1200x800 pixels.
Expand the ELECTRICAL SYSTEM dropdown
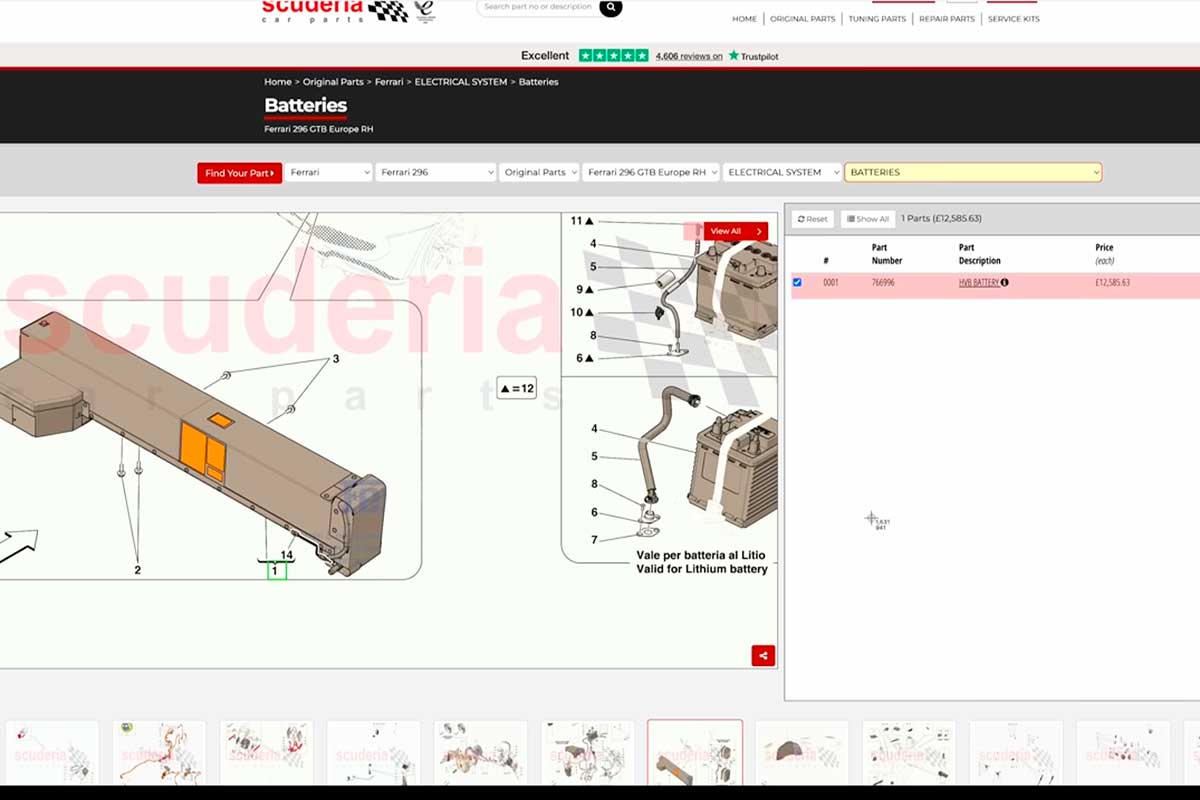782,173
